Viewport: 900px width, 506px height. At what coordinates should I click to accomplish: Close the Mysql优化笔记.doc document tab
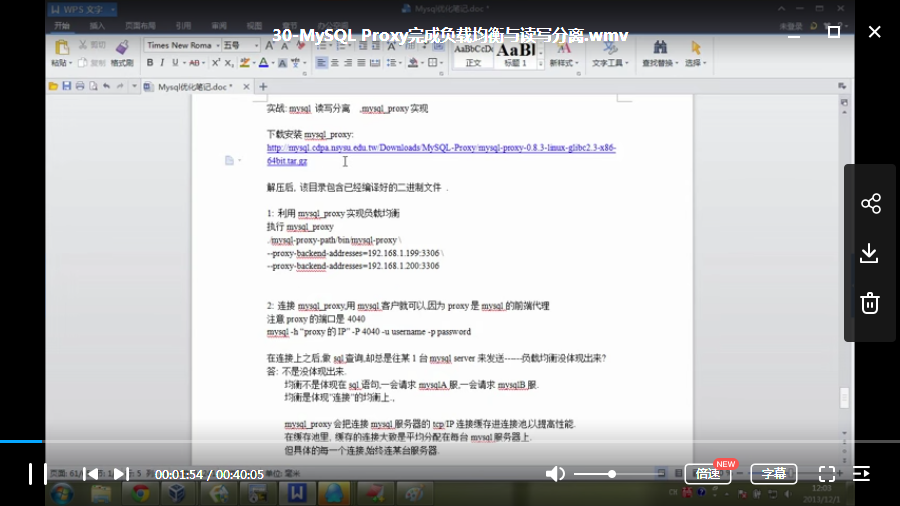click(246, 87)
